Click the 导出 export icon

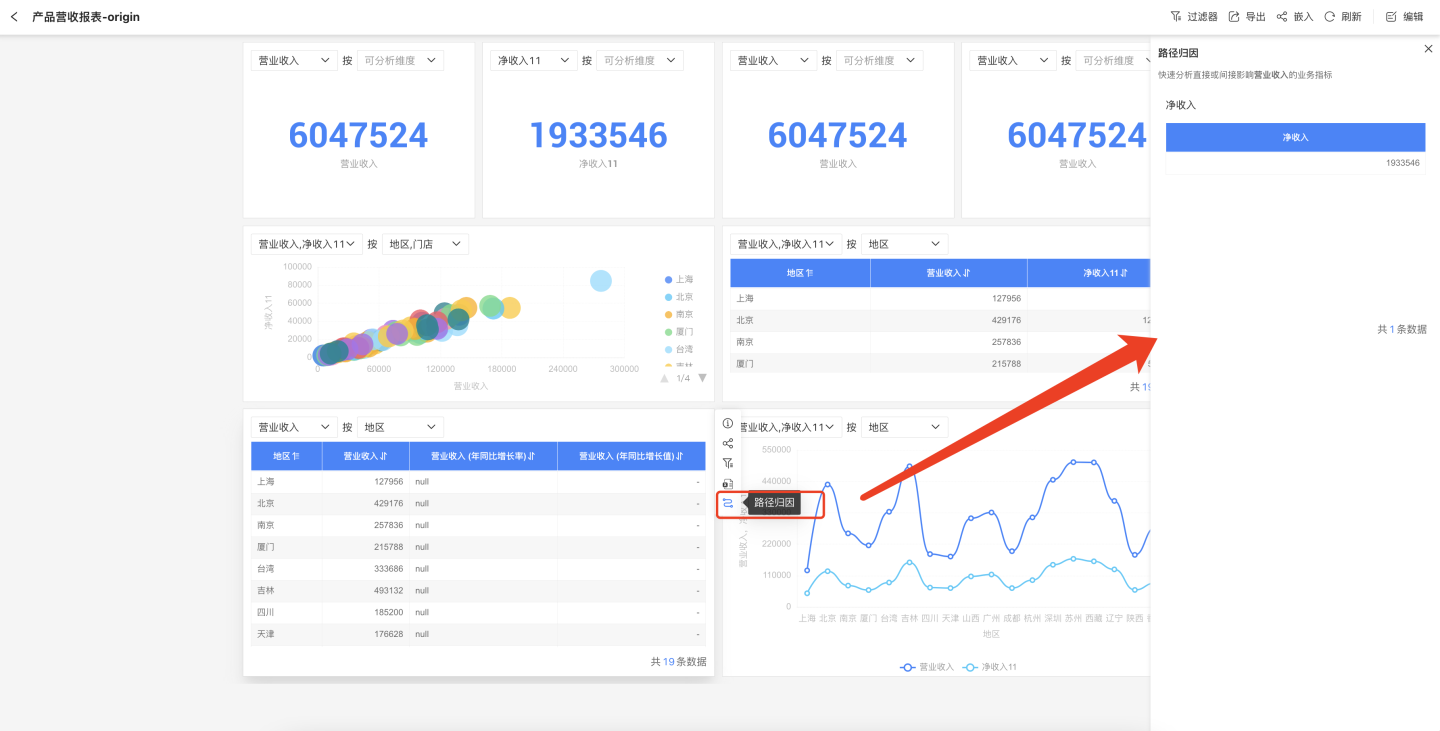click(x=1247, y=17)
